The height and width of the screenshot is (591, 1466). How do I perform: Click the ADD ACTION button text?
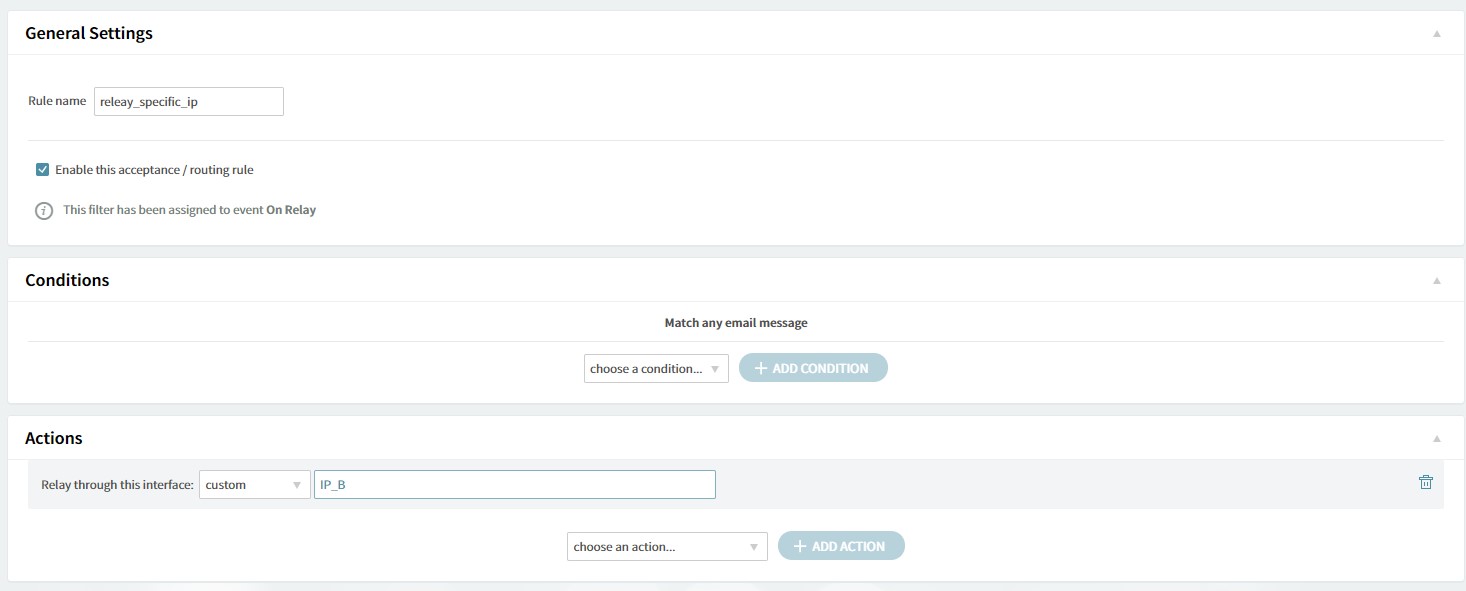848,546
